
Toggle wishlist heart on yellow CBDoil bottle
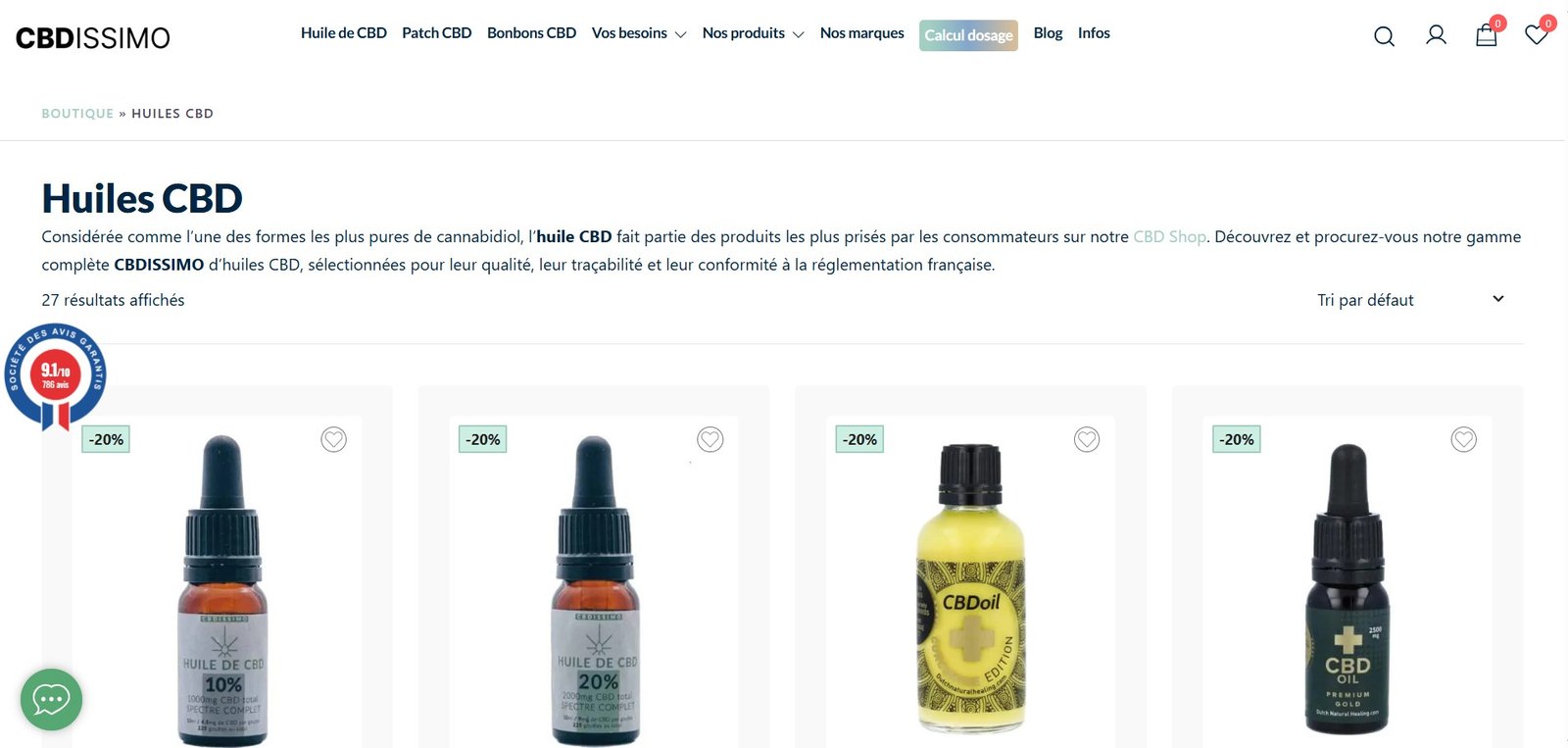pos(1087,439)
